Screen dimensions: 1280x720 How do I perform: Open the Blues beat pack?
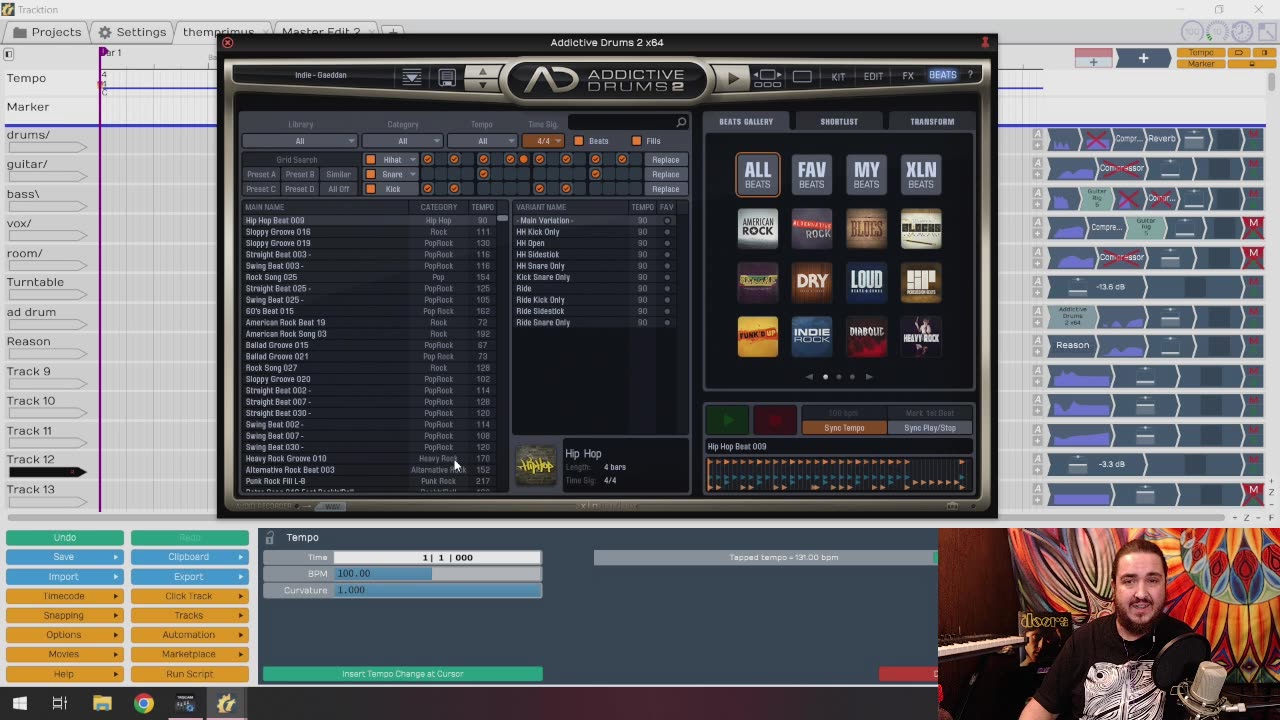click(x=866, y=229)
